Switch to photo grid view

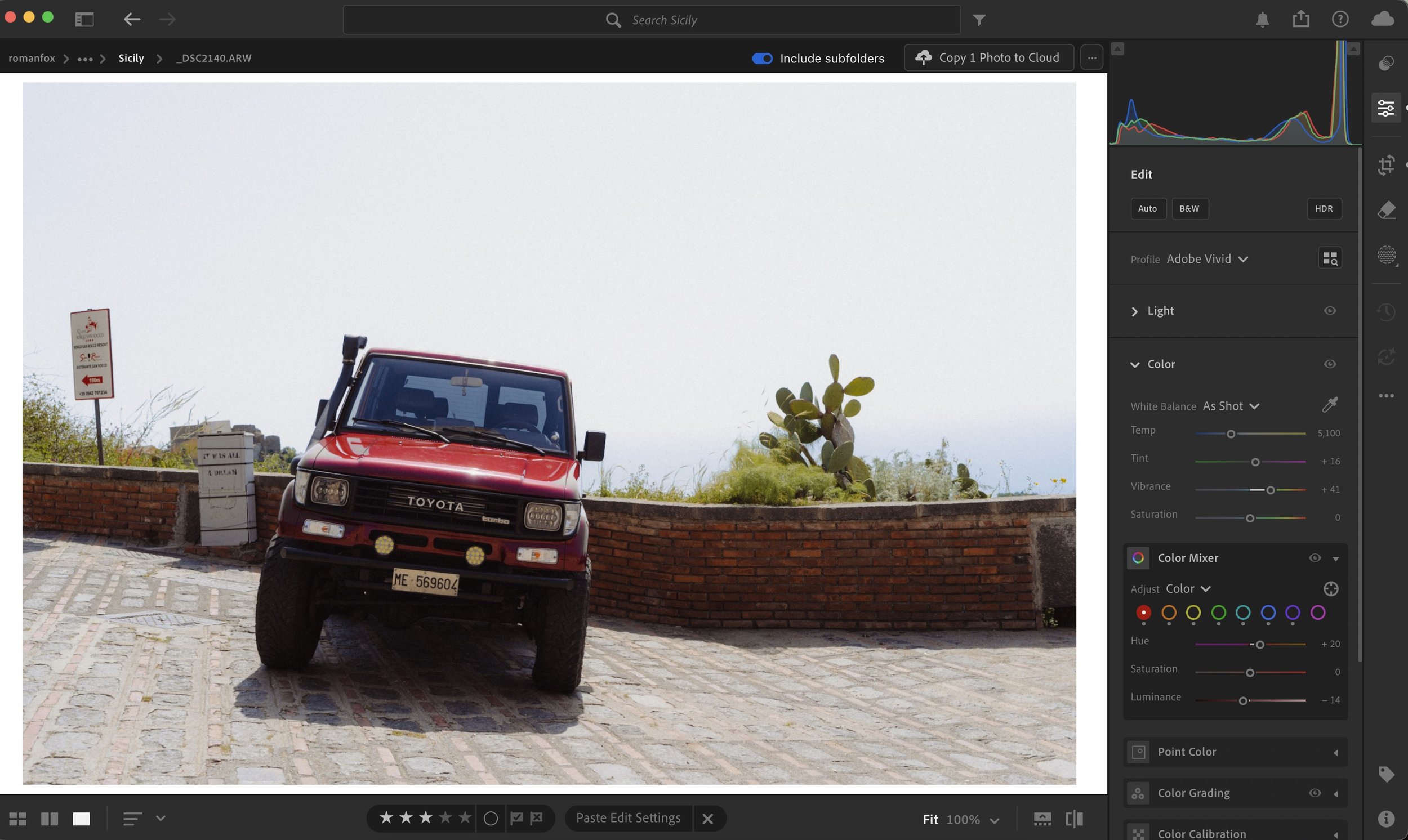[17, 819]
